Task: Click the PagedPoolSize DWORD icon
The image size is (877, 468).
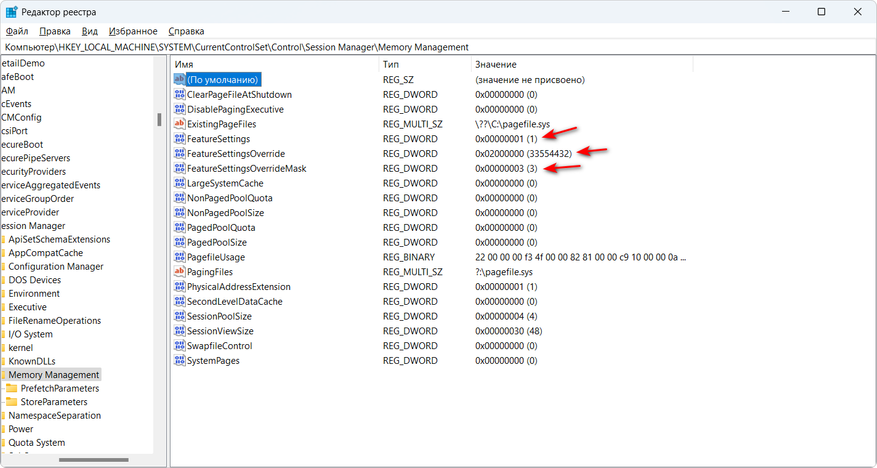Action: pyautogui.click(x=180, y=242)
